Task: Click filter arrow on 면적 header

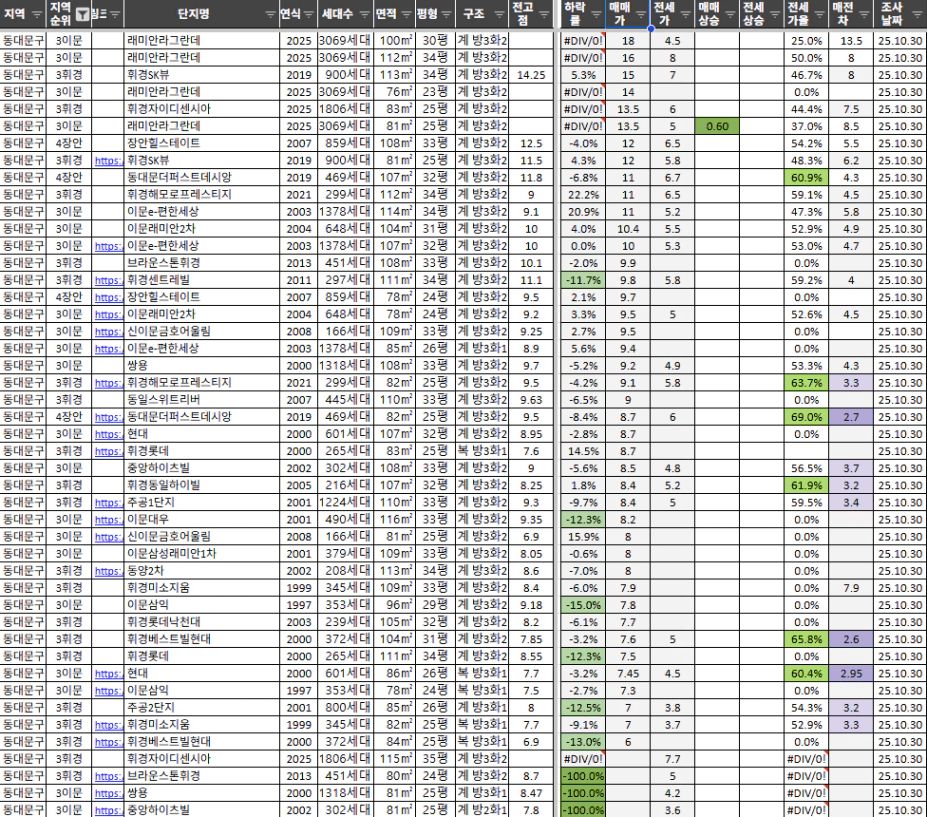Action: [x=405, y=16]
